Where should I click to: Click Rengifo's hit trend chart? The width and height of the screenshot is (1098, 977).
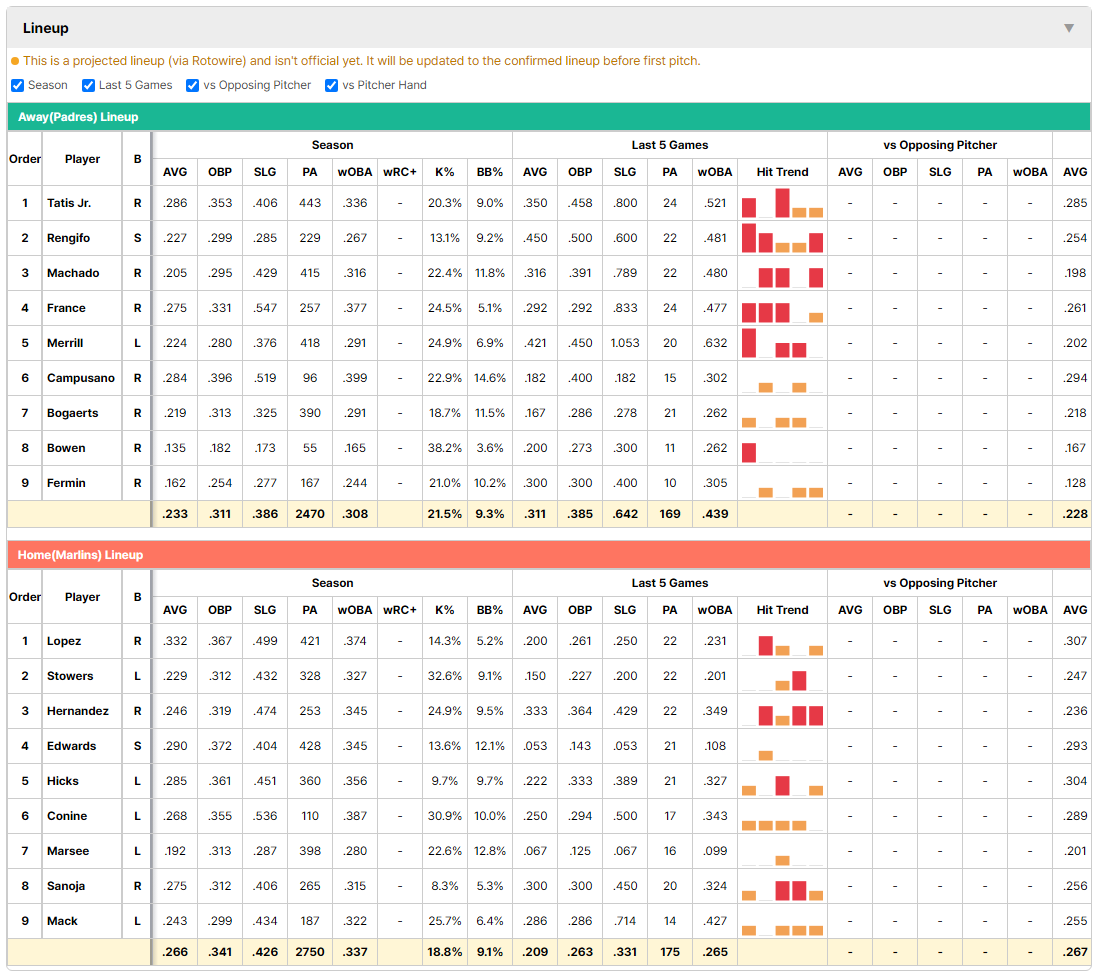click(782, 238)
